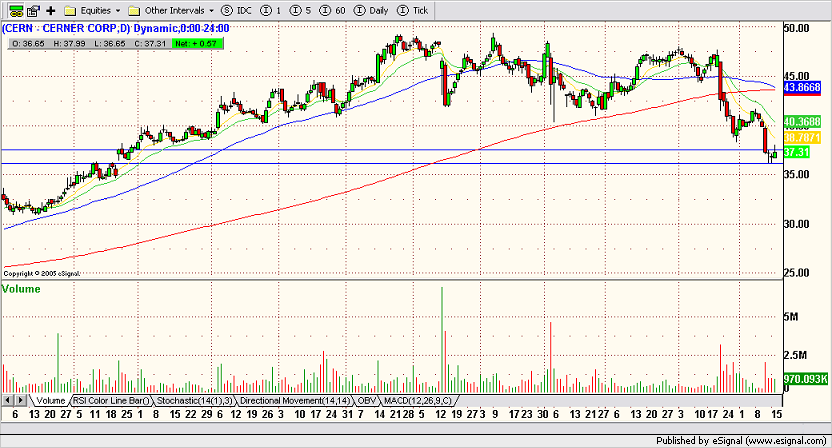Switch to the 1-minute interval
This screenshot has height=448, width=832.
271,10
